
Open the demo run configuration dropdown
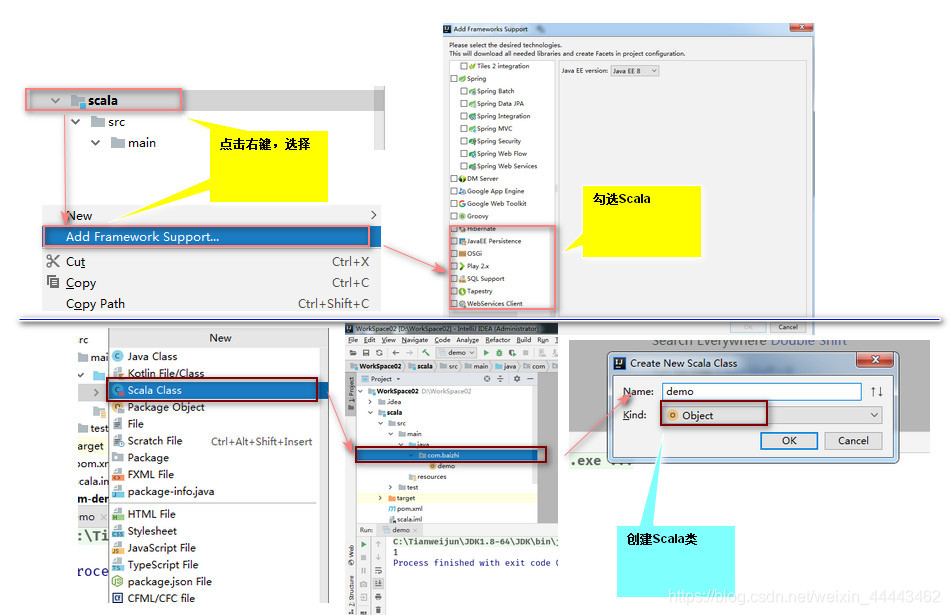(x=457, y=353)
